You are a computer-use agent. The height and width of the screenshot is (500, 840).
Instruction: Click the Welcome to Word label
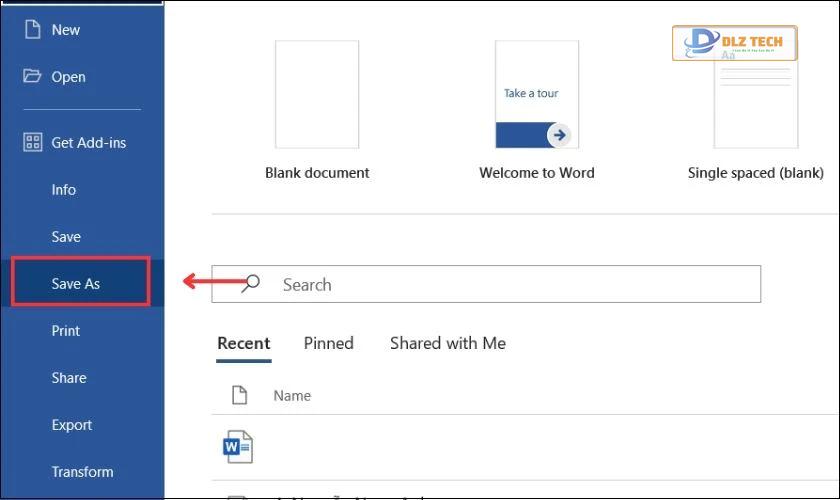[537, 173]
